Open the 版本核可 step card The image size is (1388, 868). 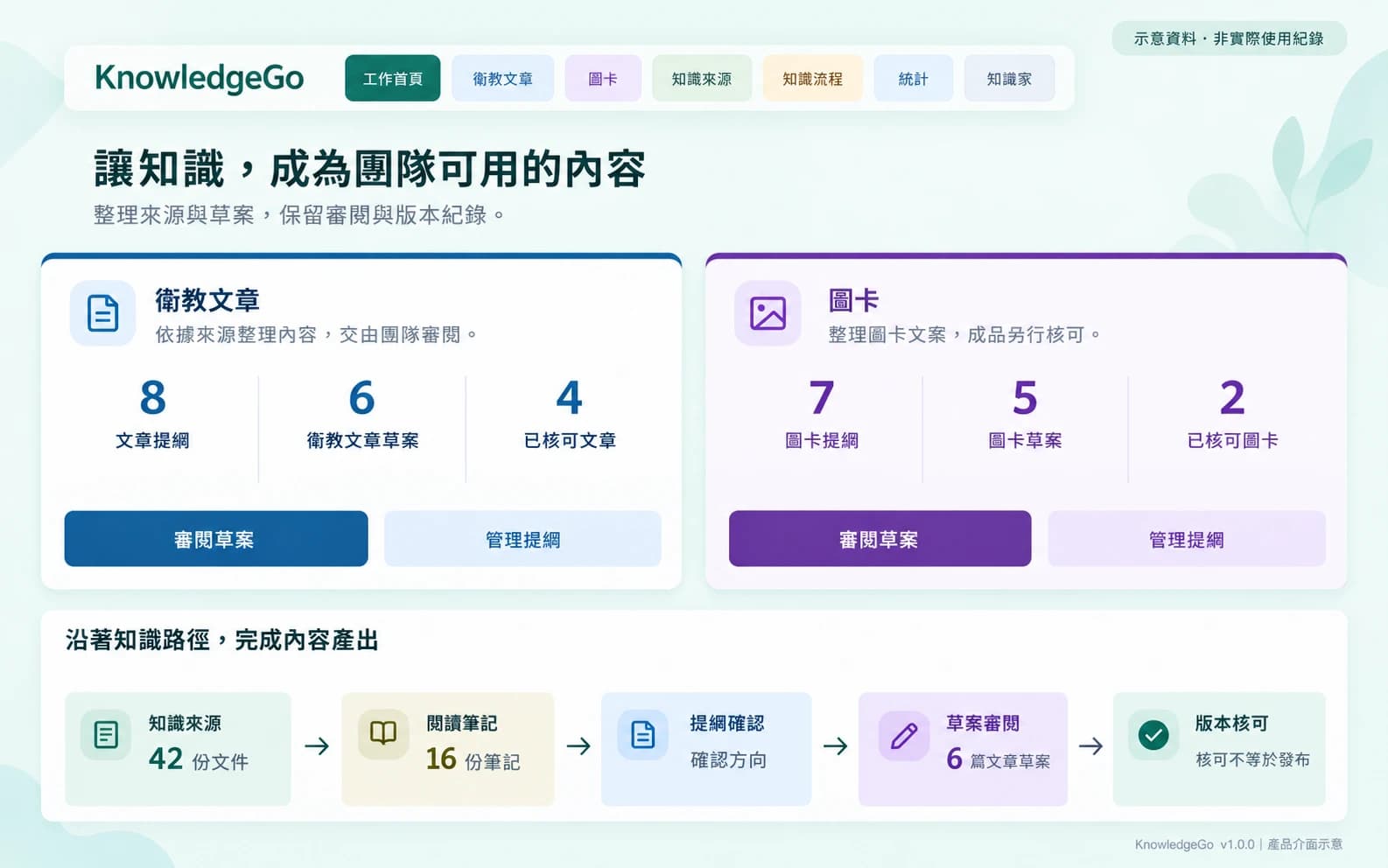point(1219,749)
